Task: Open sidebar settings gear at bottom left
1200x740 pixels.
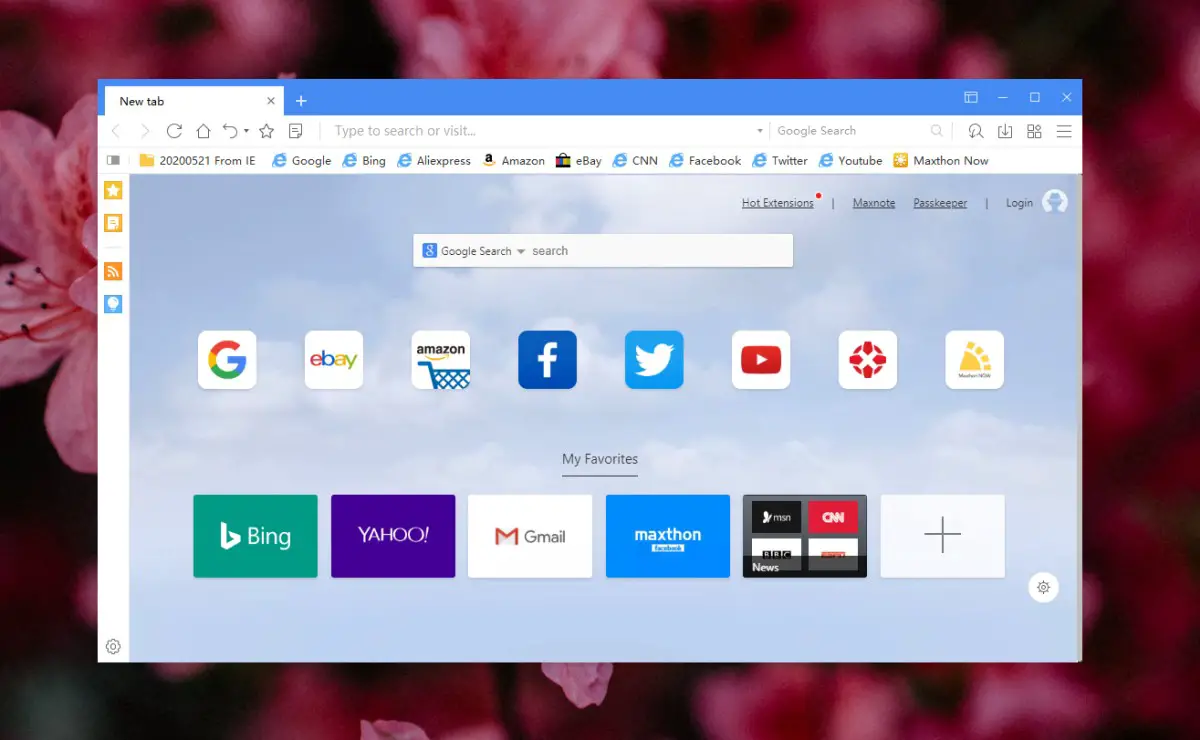Action: pyautogui.click(x=113, y=647)
